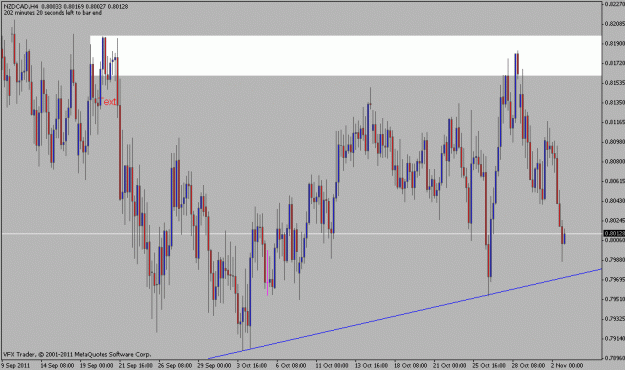Click the '21 Sep 16:00' time label
Image resolution: width=625 pixels, height=370 pixels.
pyautogui.click(x=136, y=366)
